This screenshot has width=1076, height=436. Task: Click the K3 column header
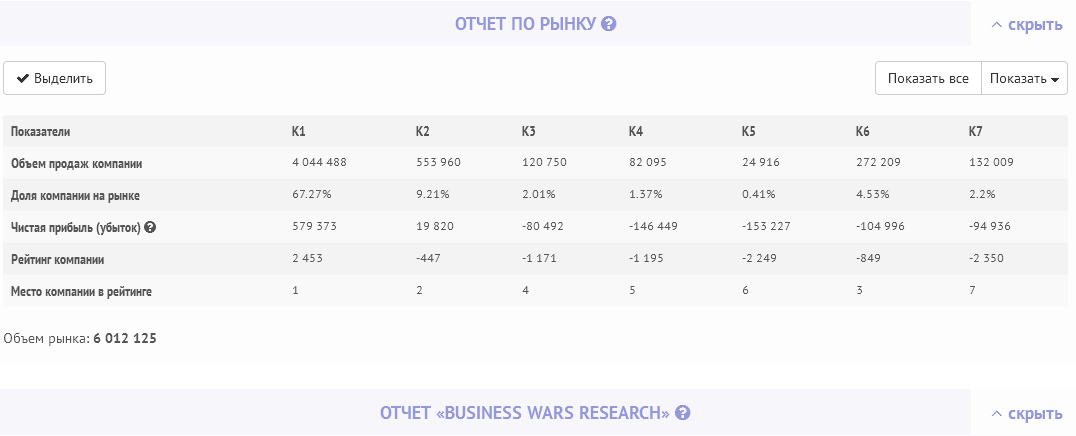(x=529, y=131)
